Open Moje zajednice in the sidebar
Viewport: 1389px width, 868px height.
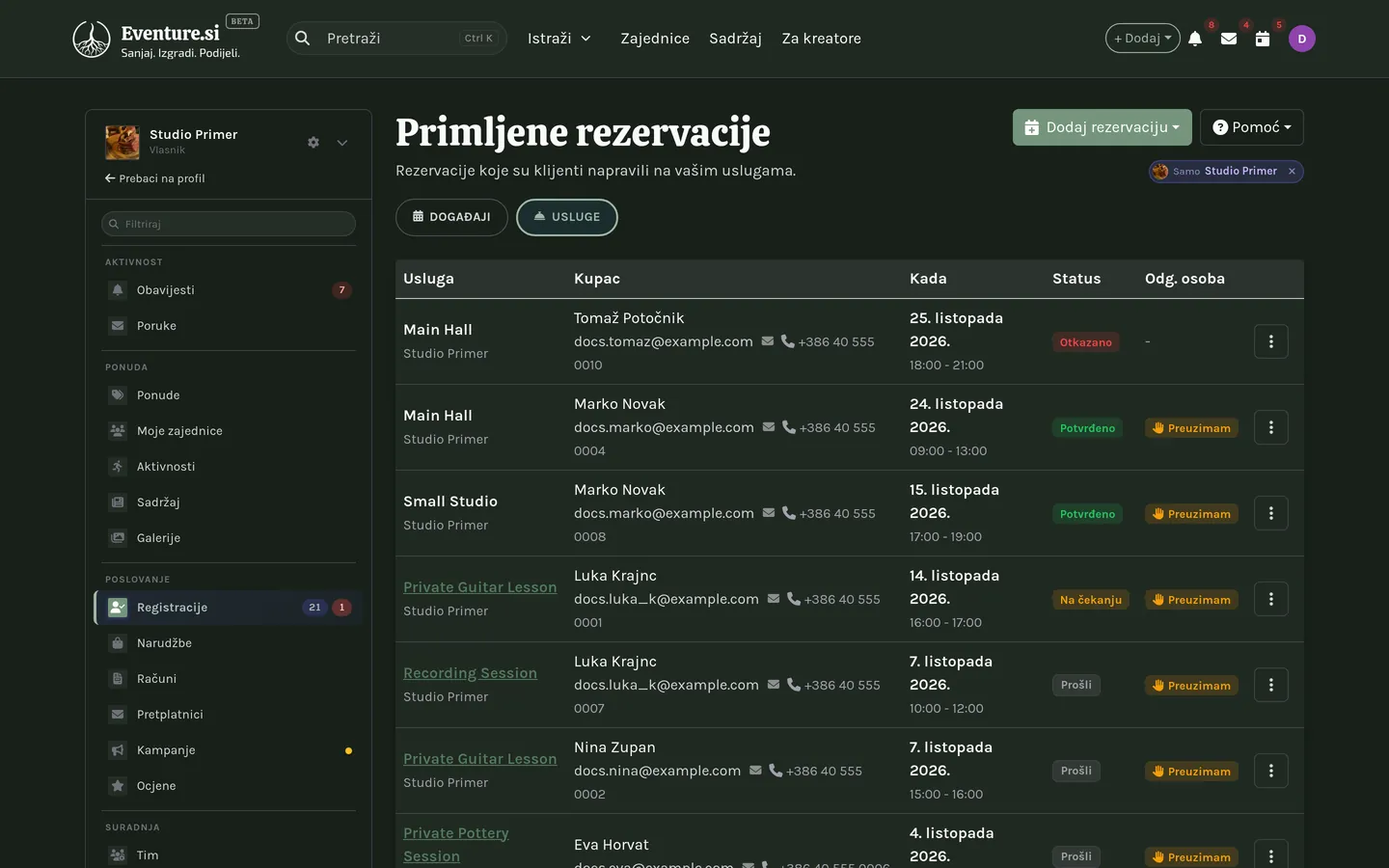point(229,431)
